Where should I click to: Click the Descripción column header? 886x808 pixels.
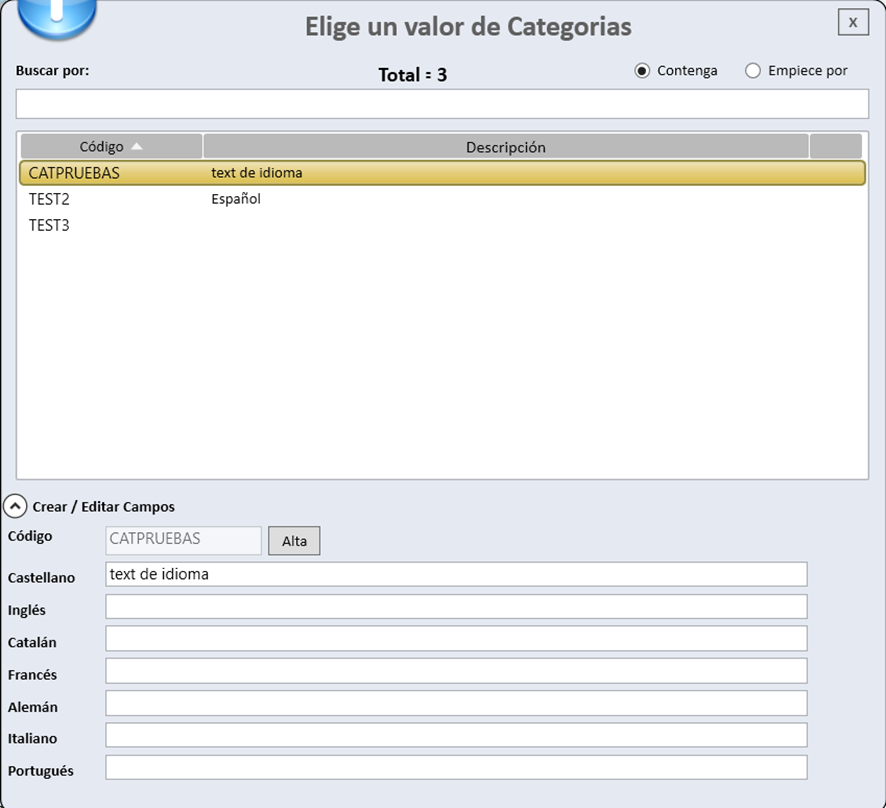[505, 147]
